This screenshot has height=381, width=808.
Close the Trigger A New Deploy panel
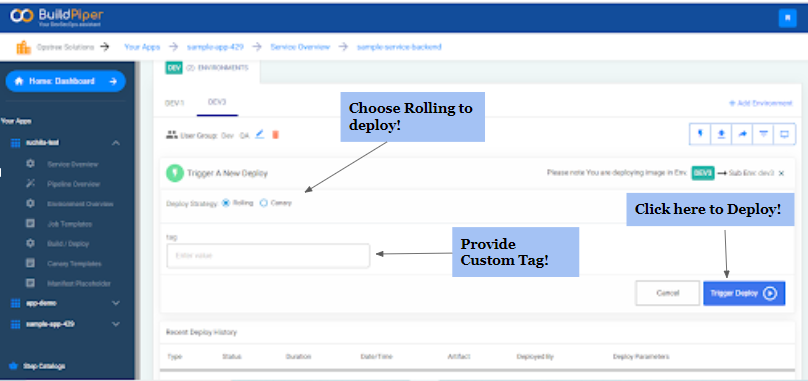click(x=782, y=174)
